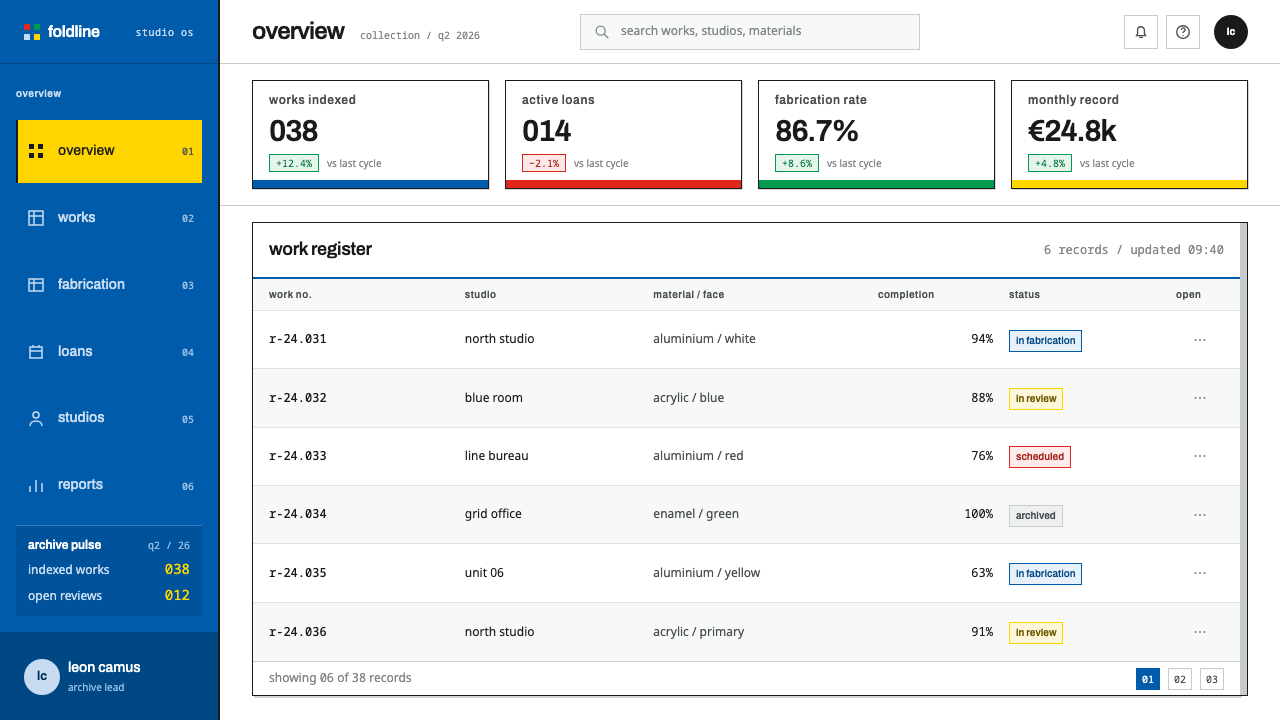Screen dimensions: 1280x720
Task: Click leon camus avatar in sidebar footer
Action: [x=42, y=676]
